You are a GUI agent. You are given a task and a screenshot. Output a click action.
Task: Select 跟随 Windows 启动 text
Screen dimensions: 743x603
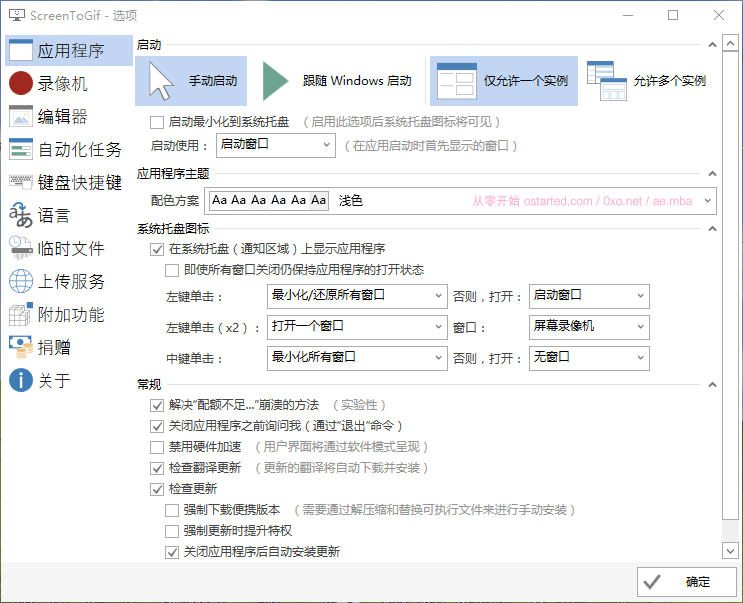pyautogui.click(x=357, y=81)
